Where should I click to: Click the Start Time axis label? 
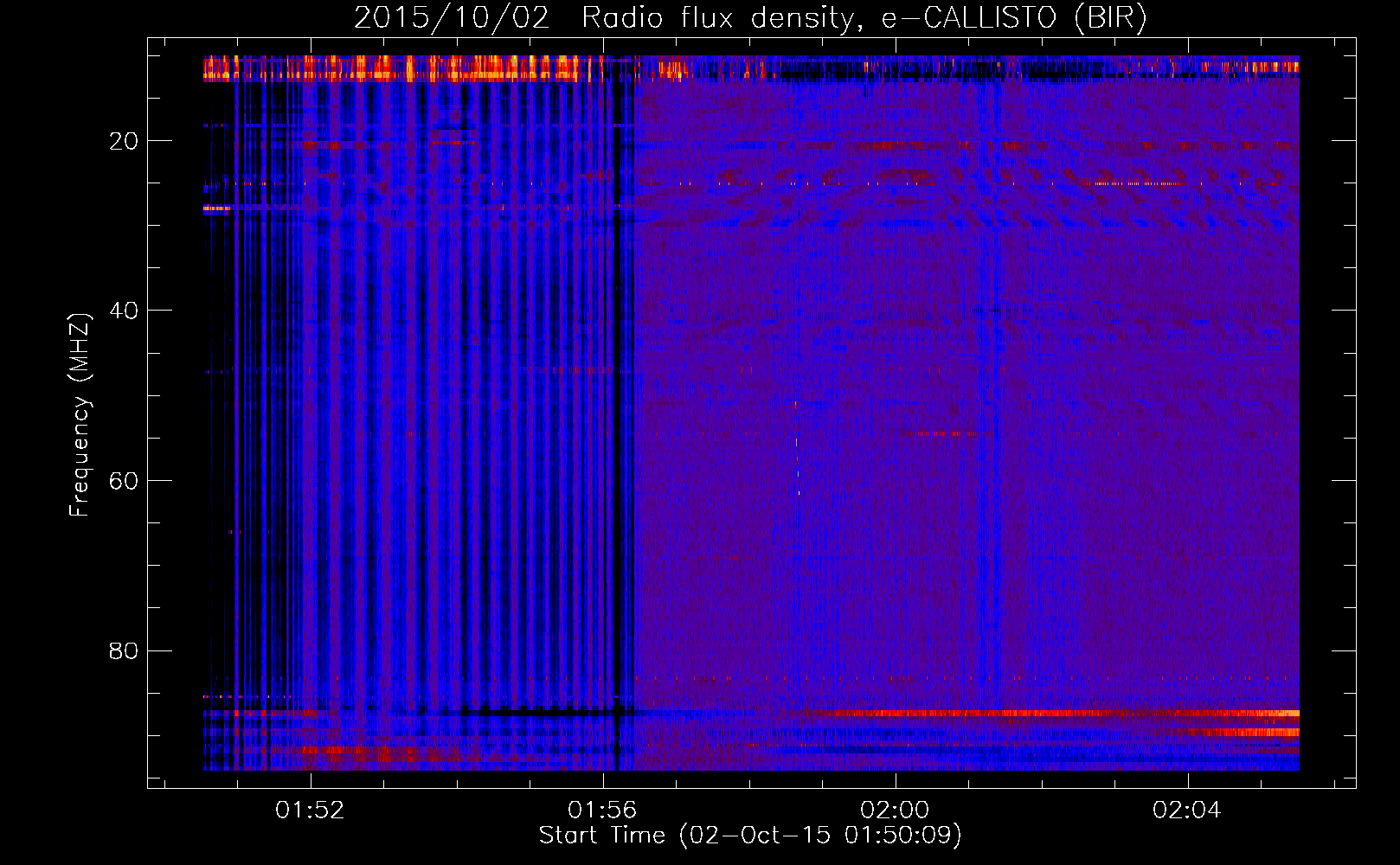[750, 836]
